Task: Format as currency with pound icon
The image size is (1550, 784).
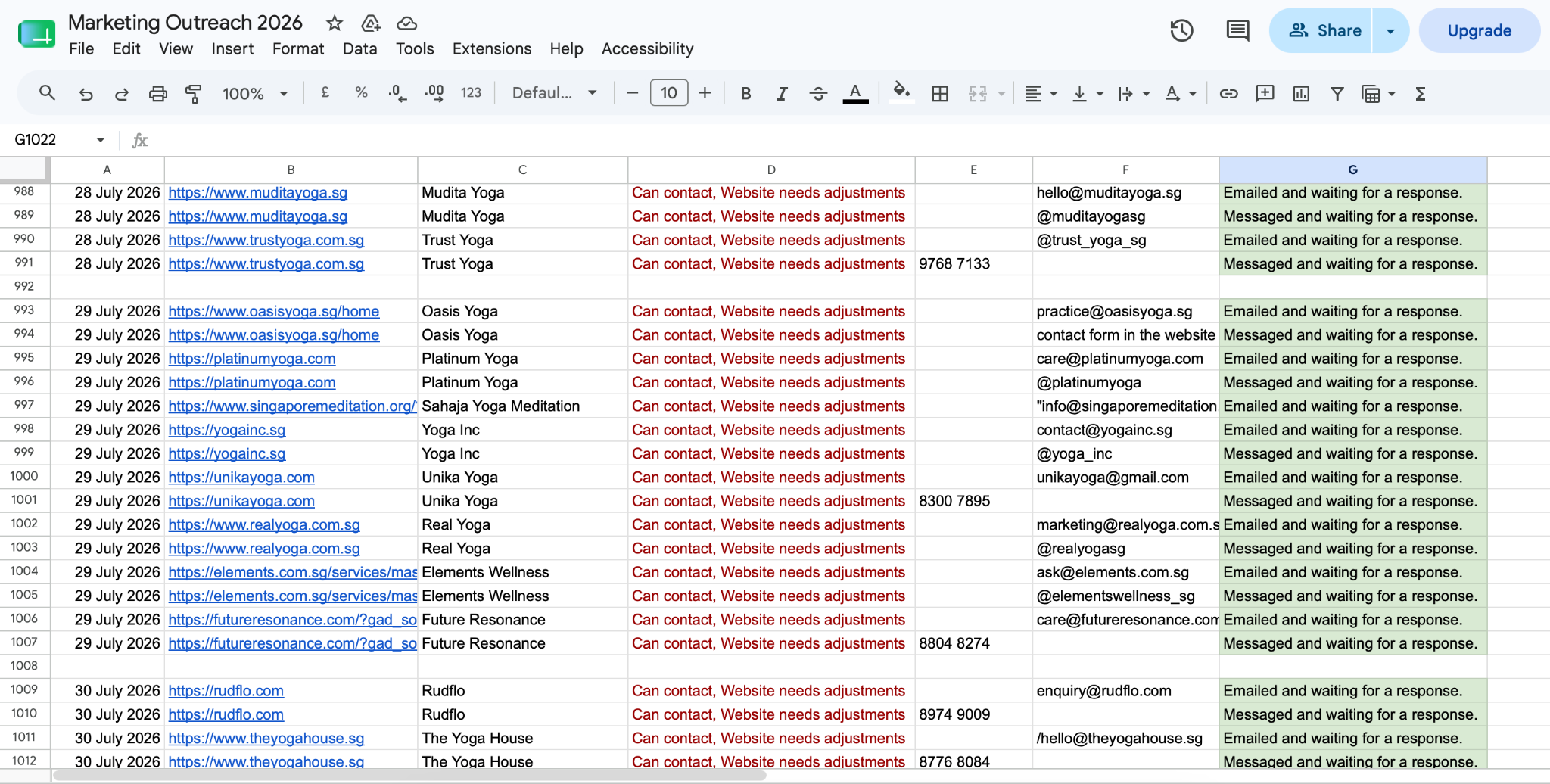Action: [325, 92]
